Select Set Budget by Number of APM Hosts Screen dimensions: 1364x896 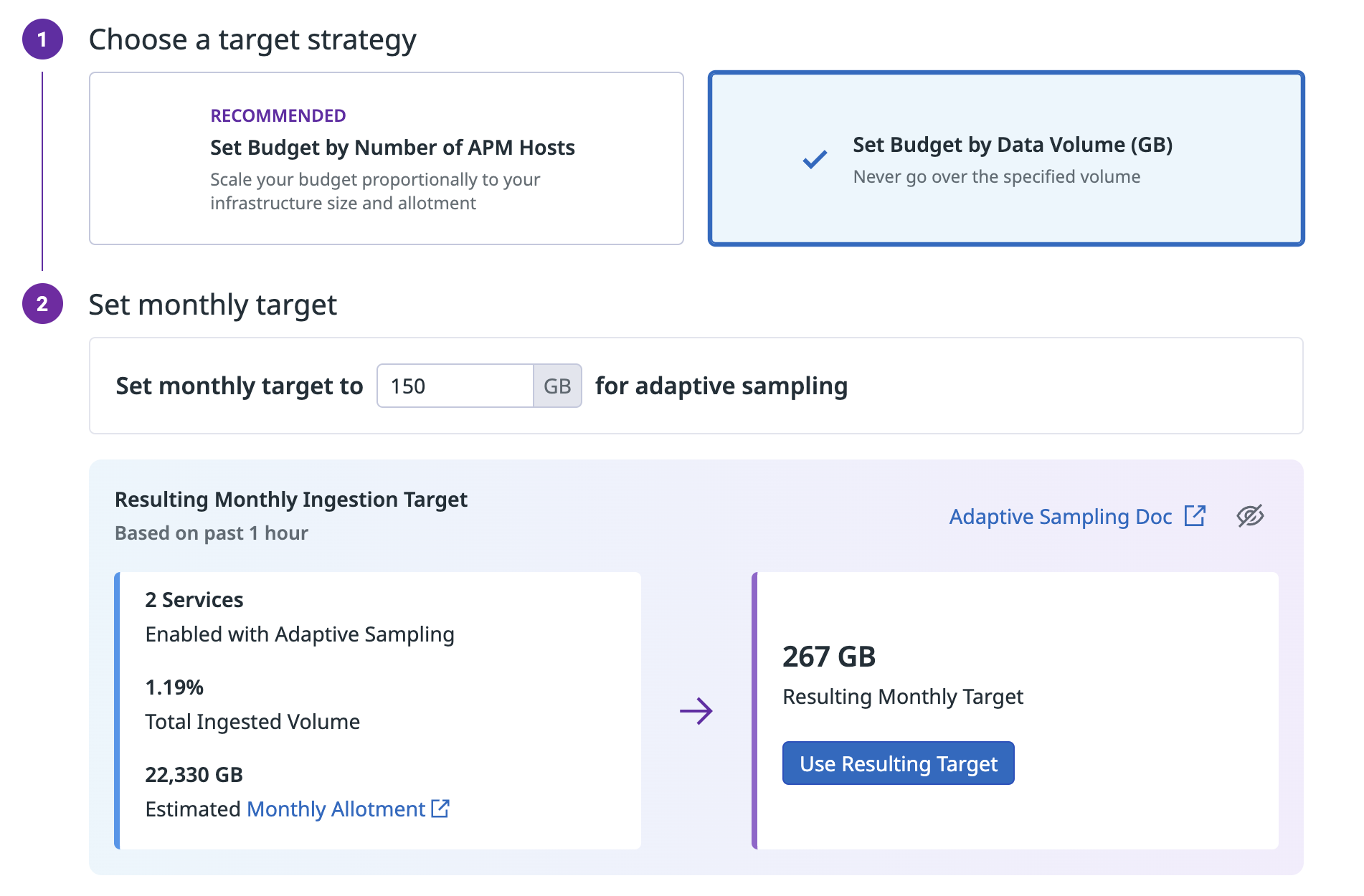coord(386,158)
